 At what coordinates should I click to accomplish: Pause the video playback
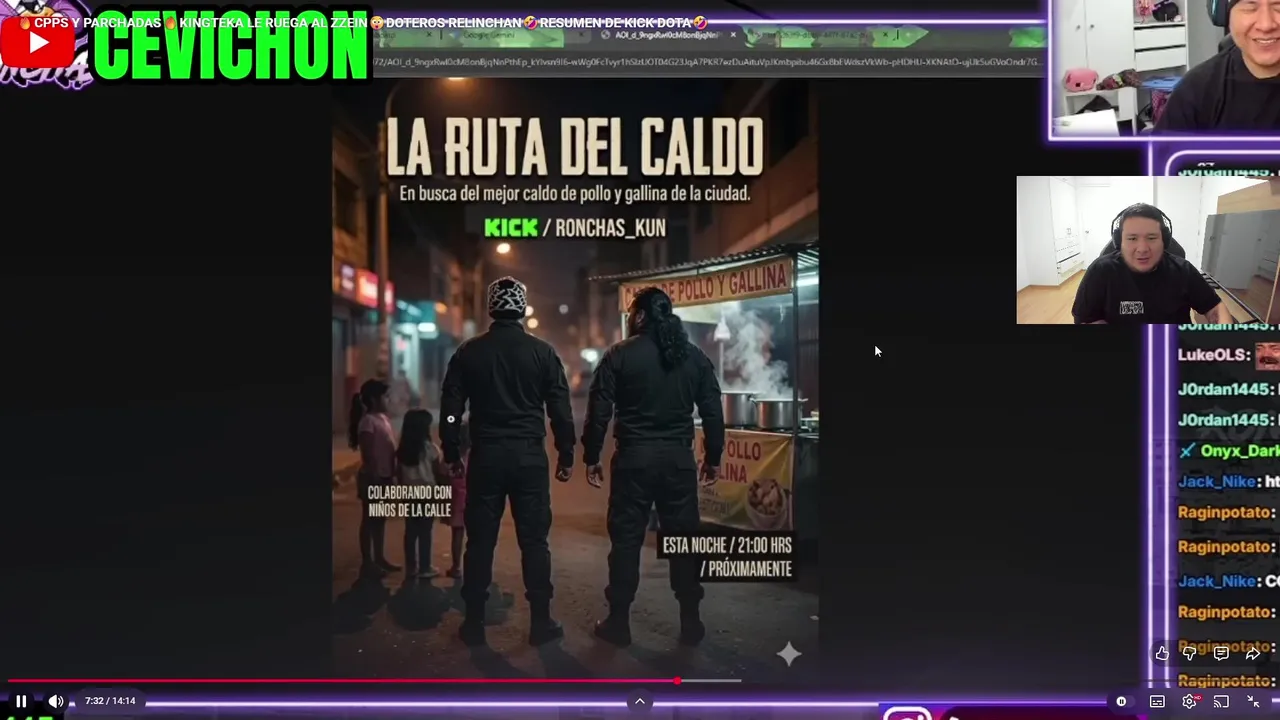tap(21, 701)
